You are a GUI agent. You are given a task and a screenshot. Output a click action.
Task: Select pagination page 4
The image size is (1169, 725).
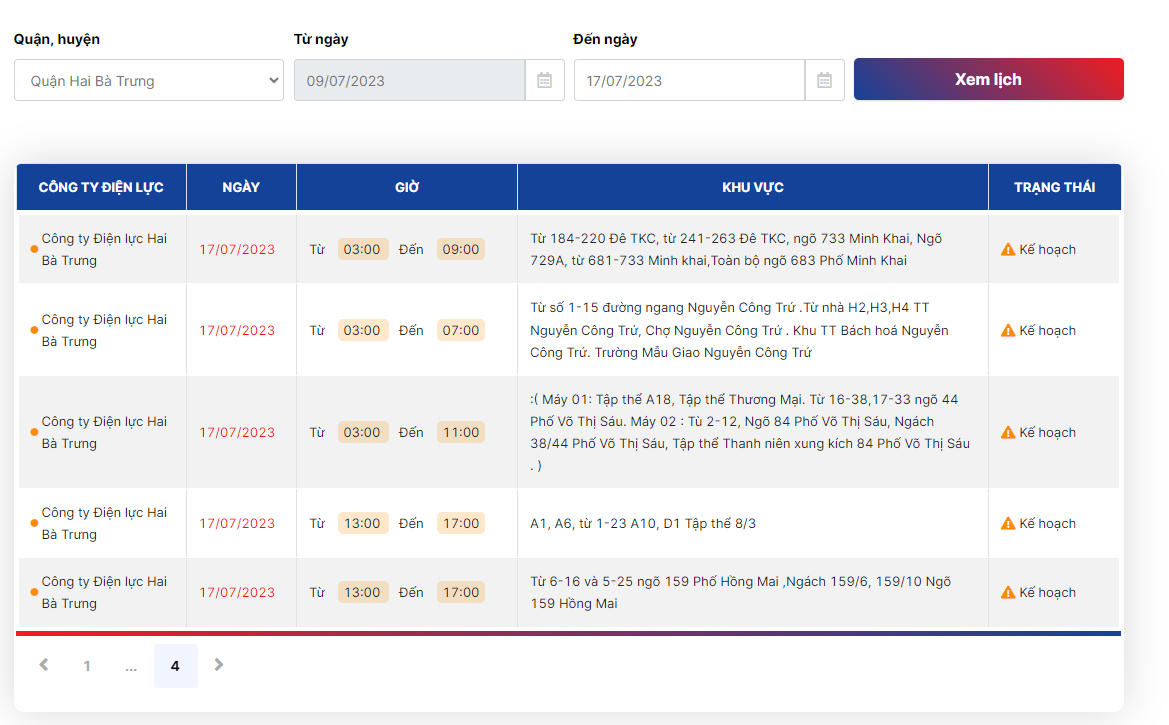175,666
